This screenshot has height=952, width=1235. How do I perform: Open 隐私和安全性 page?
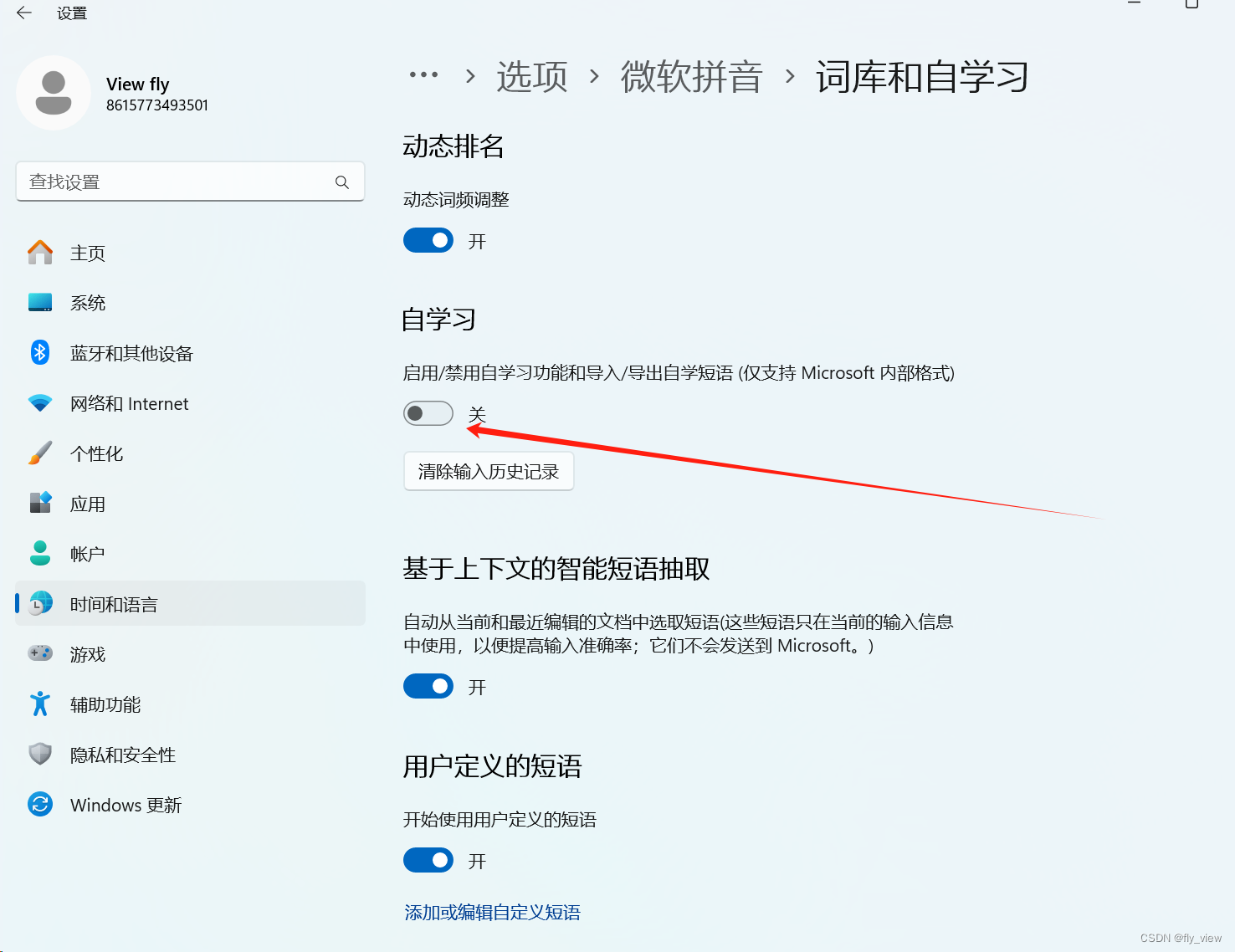coord(191,755)
